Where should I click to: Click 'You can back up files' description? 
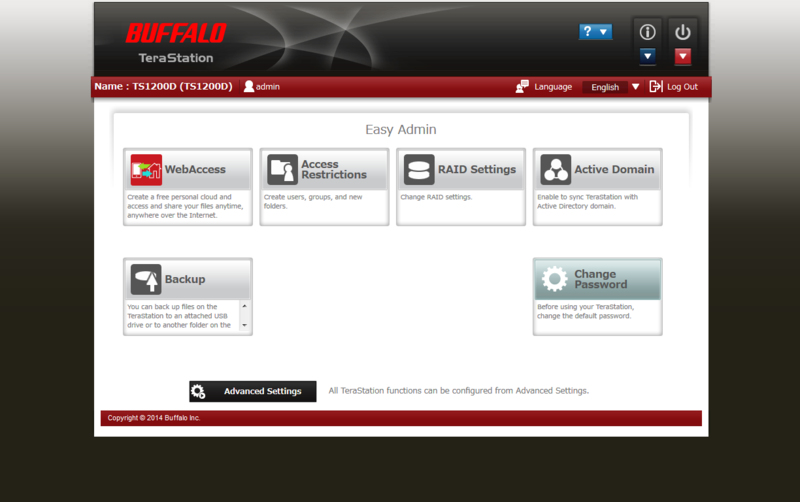pyautogui.click(x=179, y=316)
